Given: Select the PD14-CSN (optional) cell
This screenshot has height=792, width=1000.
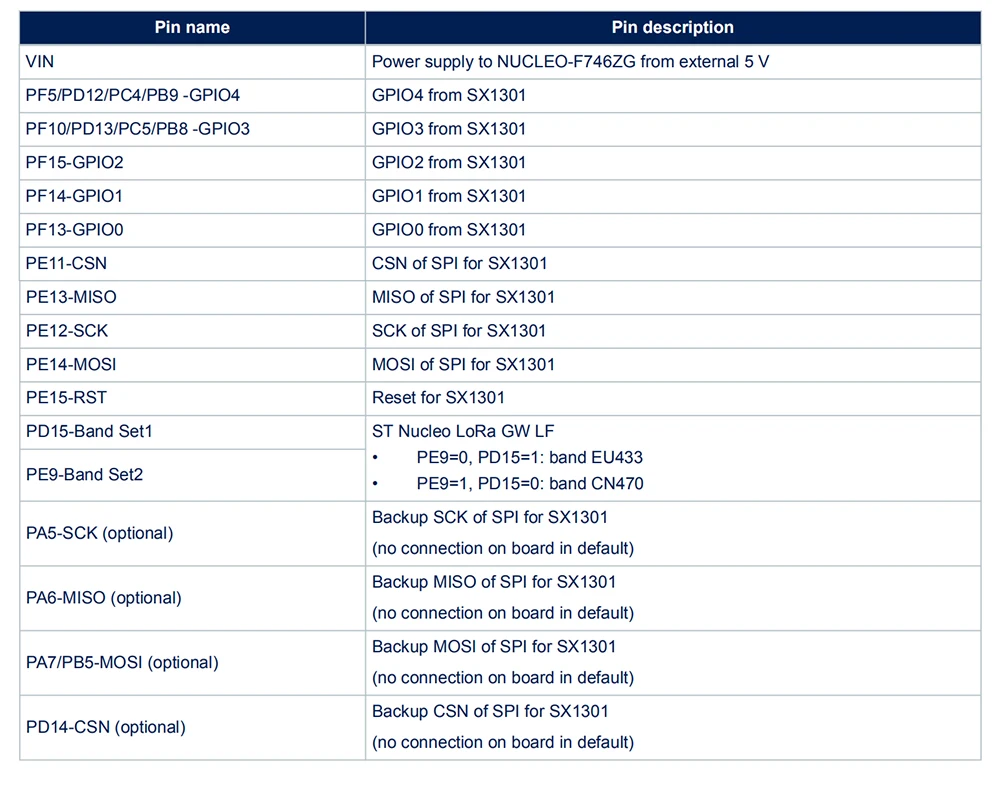Looking at the screenshot, I should pos(105,727).
